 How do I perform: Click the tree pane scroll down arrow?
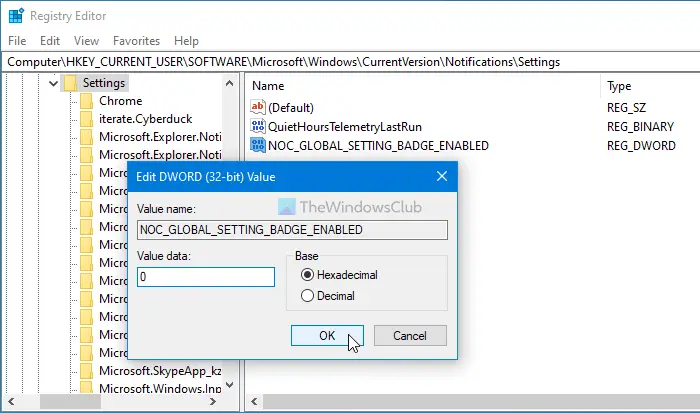coord(229,385)
